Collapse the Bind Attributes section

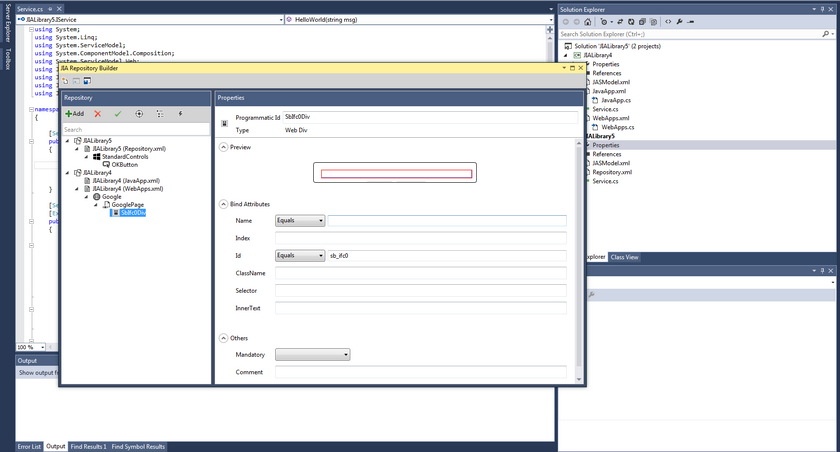point(223,204)
